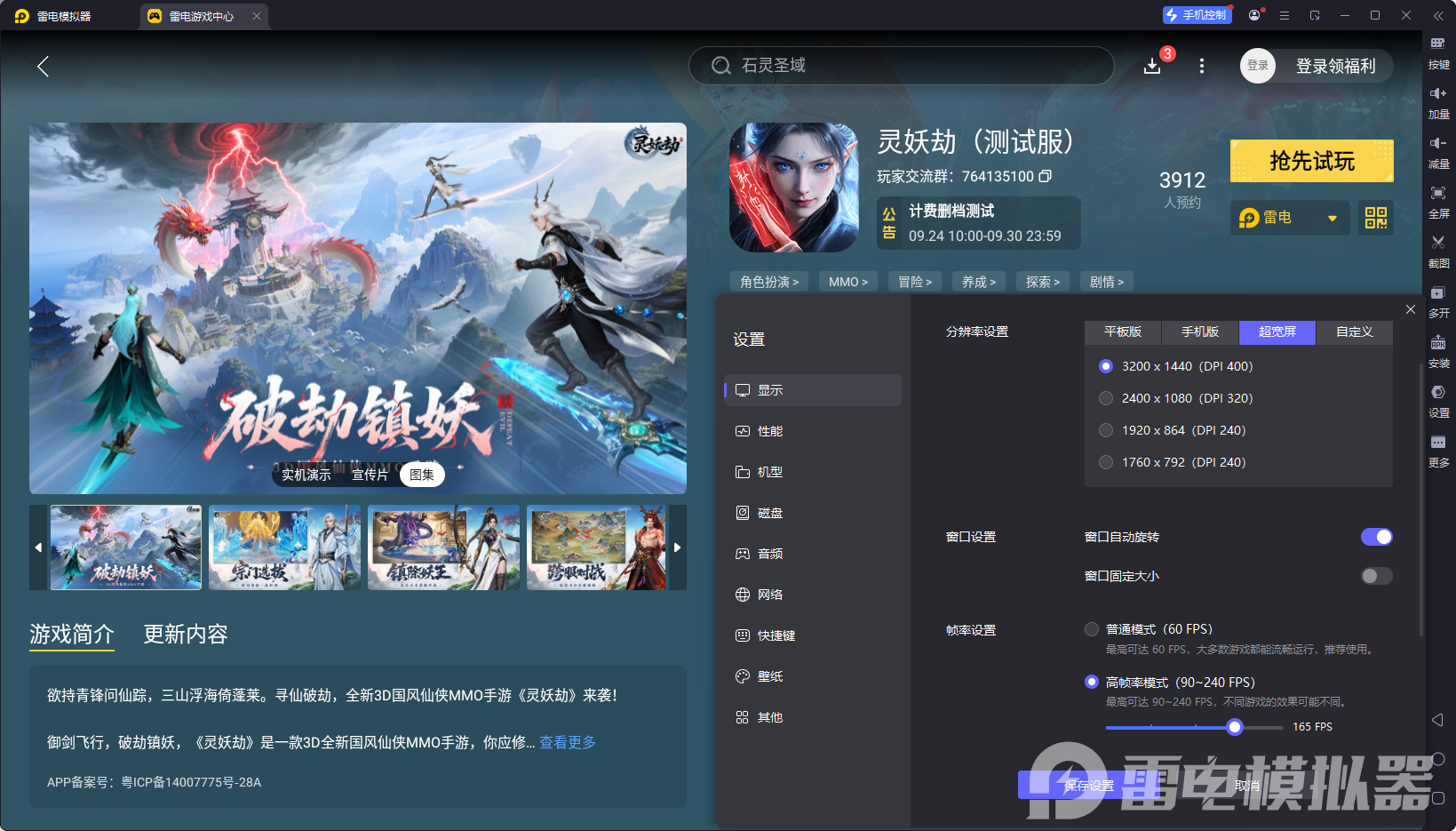Open the 更新内容 tab
Image resolution: width=1456 pixels, height=831 pixels.
(x=185, y=635)
